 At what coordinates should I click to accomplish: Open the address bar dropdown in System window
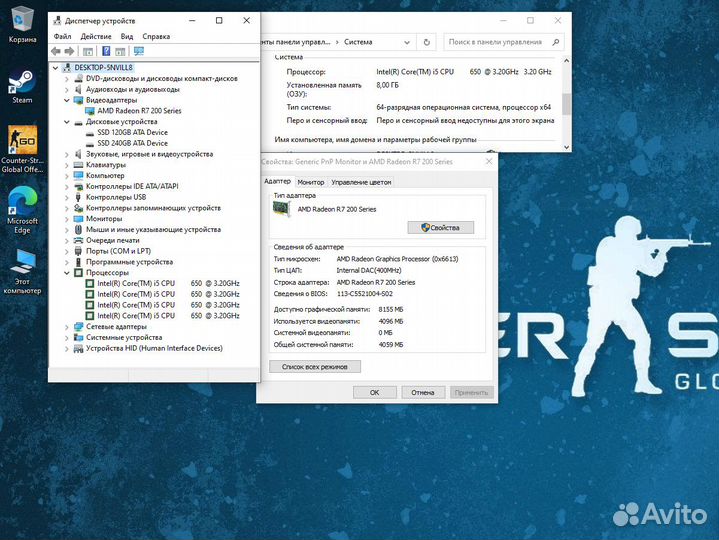click(x=407, y=42)
